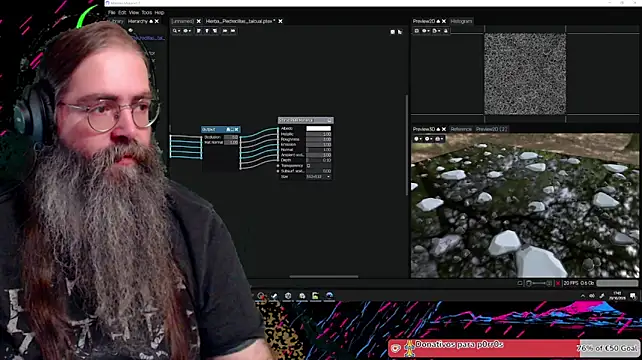The image size is (642, 360).
Task: Click the last arrow icon in graph toolbar
Action: [x=233, y=31]
